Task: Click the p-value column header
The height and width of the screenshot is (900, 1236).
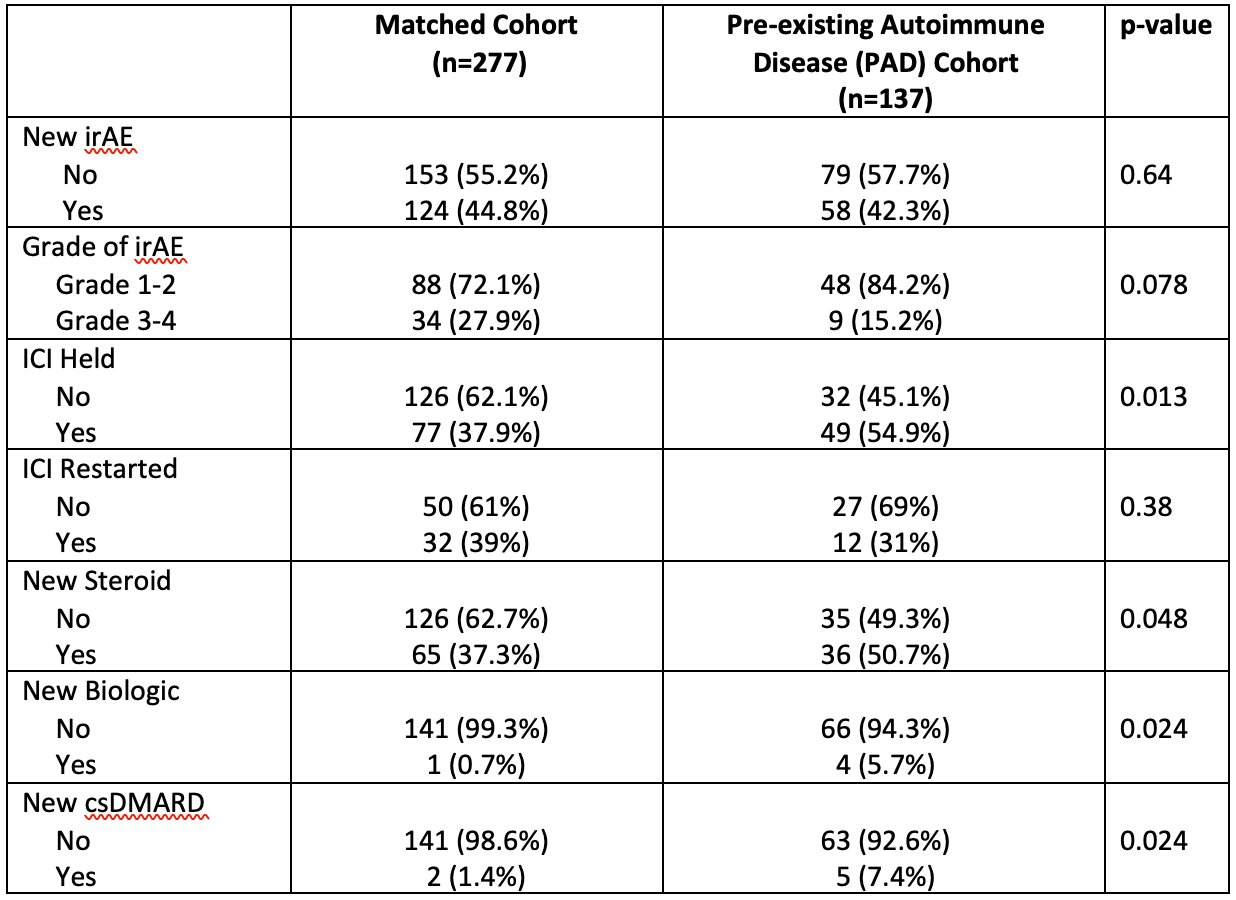Action: 1165,26
